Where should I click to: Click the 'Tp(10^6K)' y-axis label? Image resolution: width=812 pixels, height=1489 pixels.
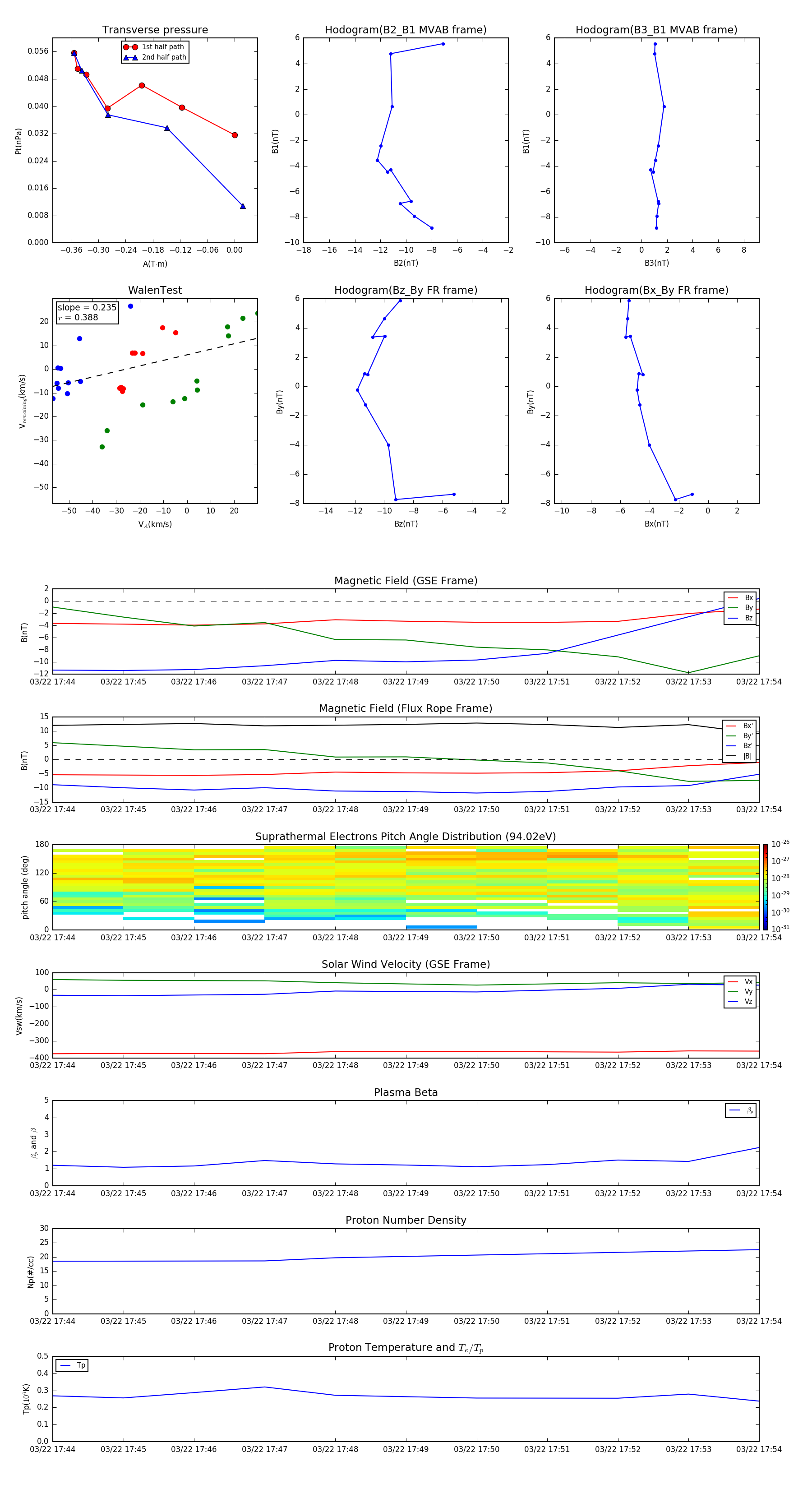pos(27,1399)
